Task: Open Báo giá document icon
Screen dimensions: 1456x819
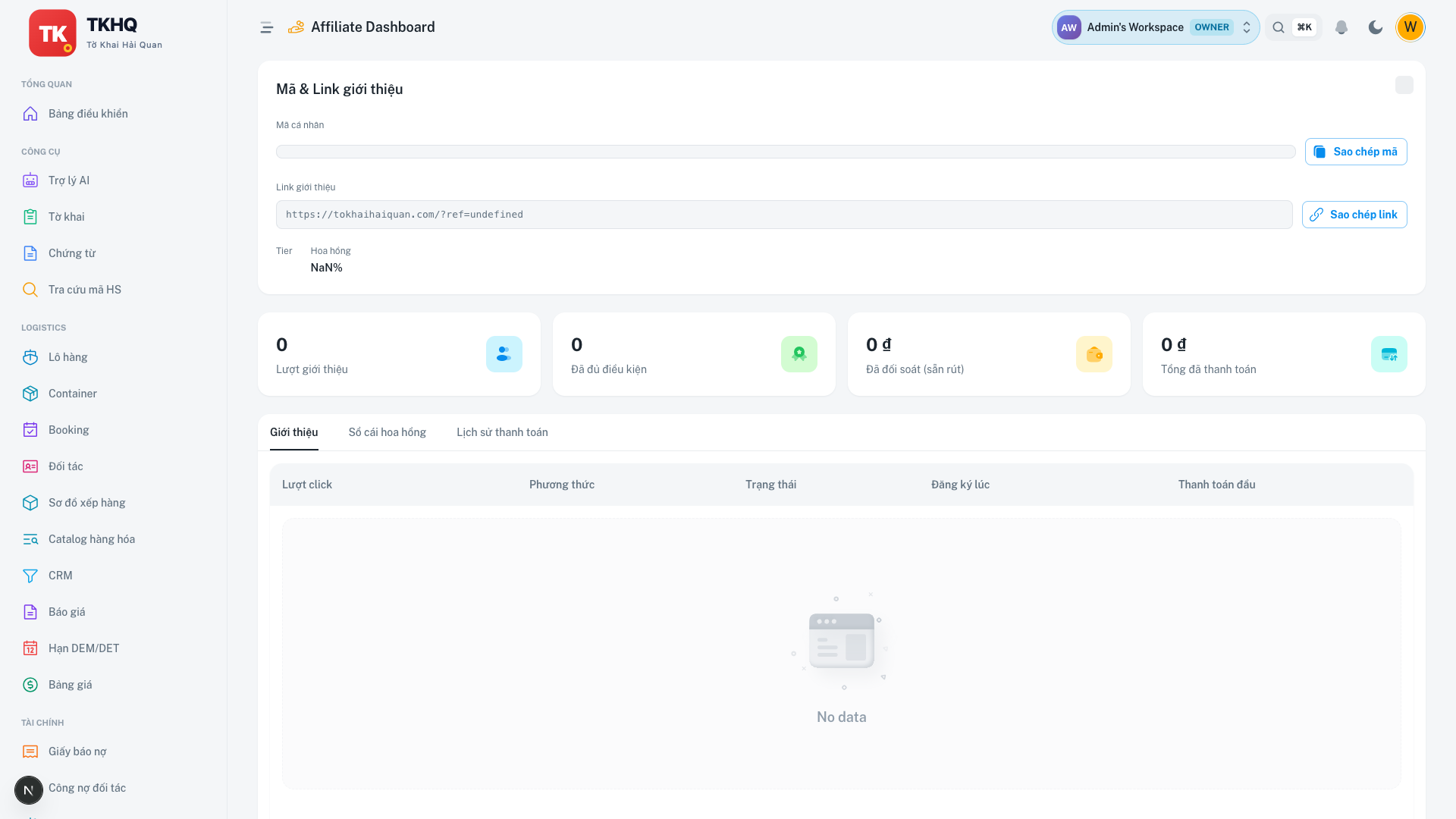Action: click(30, 612)
